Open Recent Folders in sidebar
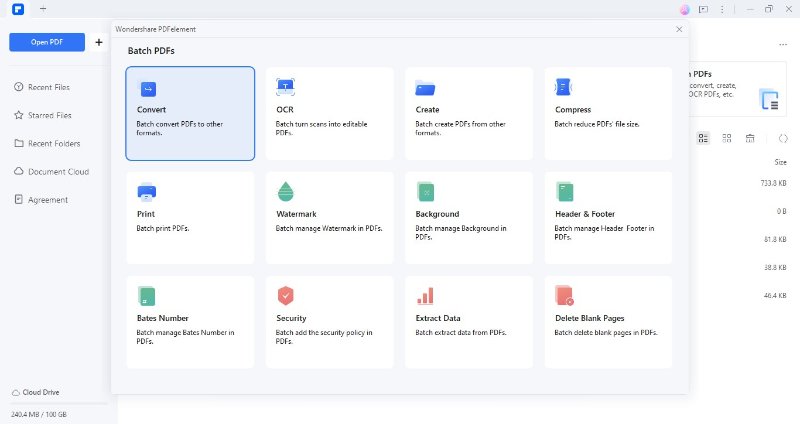The height and width of the screenshot is (424, 800). tap(54, 143)
